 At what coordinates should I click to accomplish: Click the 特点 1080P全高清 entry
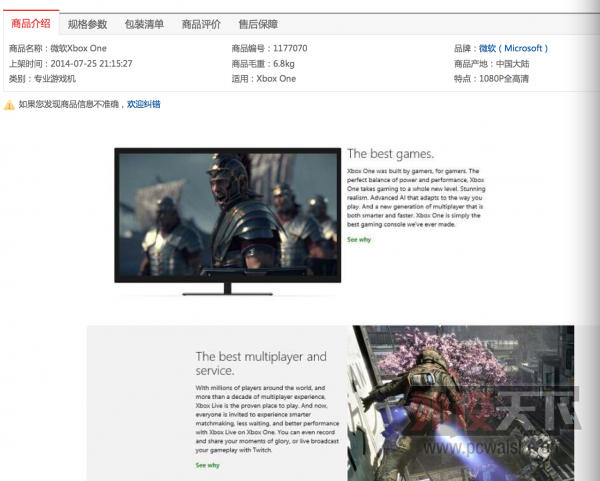click(491, 79)
